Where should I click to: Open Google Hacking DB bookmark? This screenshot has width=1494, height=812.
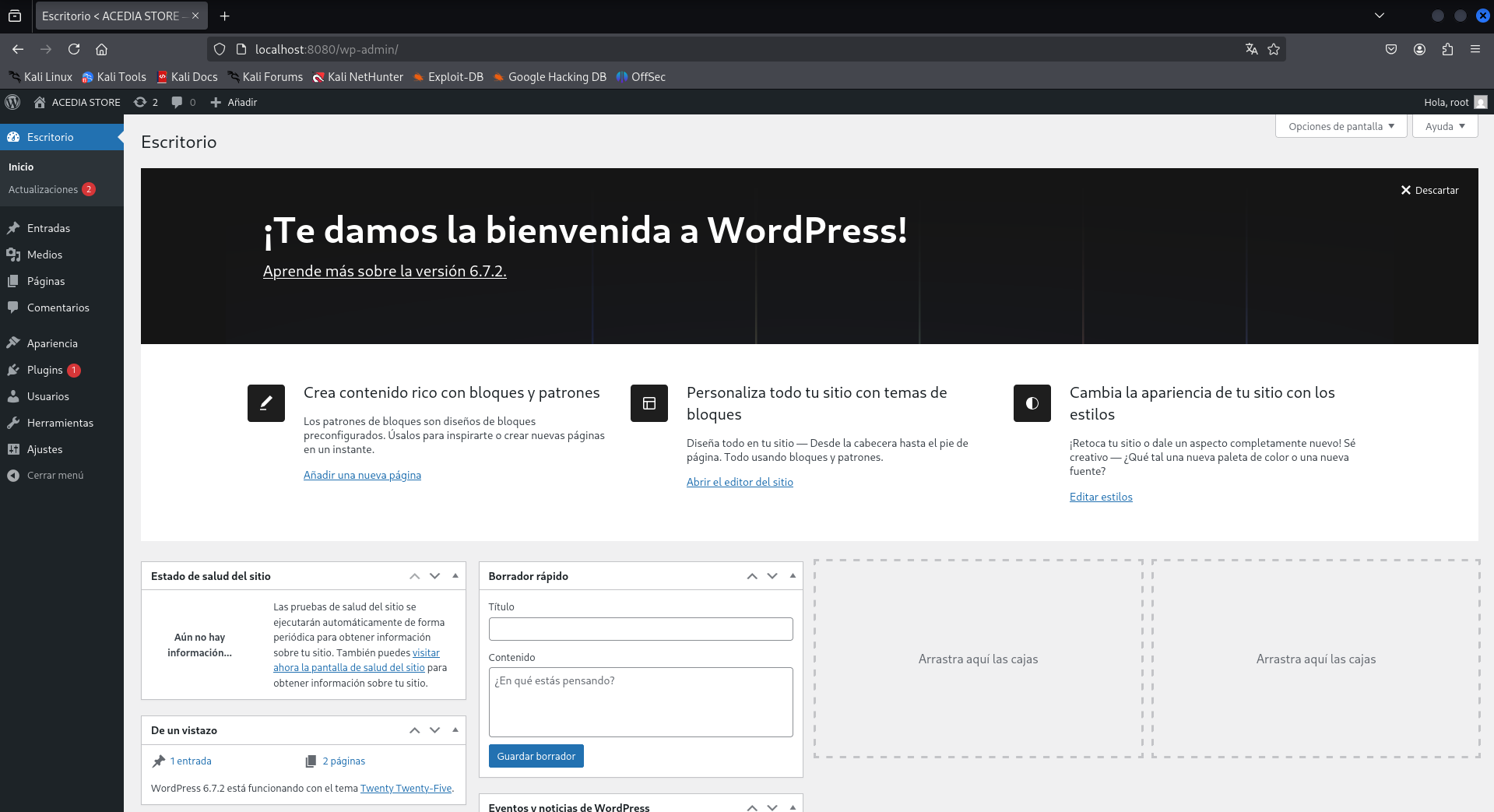tap(549, 76)
